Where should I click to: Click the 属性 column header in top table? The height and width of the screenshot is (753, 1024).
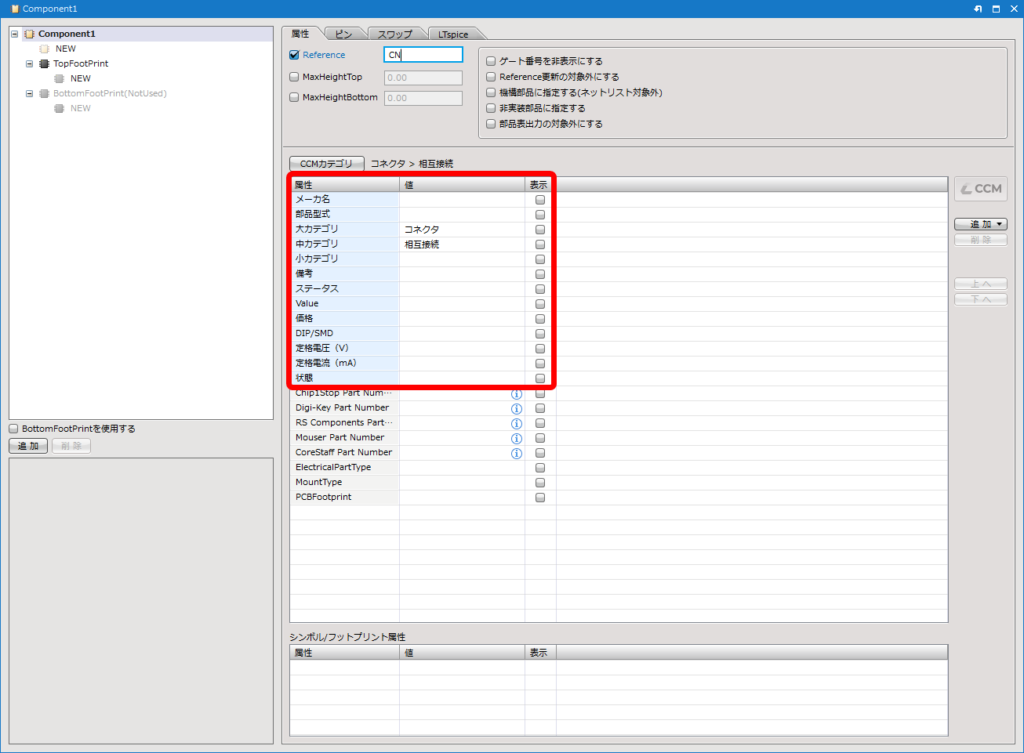click(x=344, y=185)
